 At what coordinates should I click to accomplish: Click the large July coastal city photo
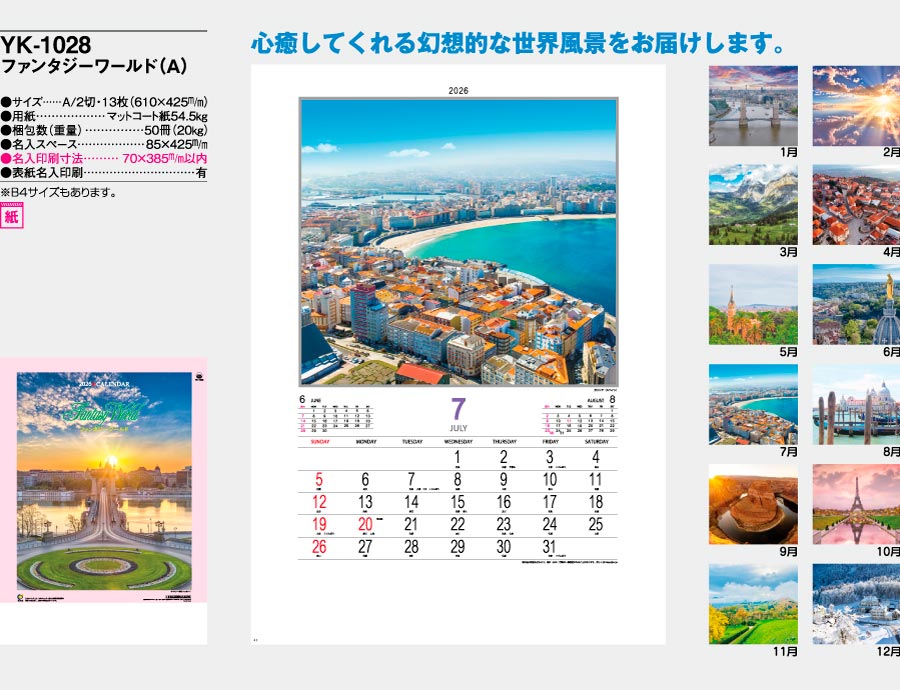(x=458, y=242)
